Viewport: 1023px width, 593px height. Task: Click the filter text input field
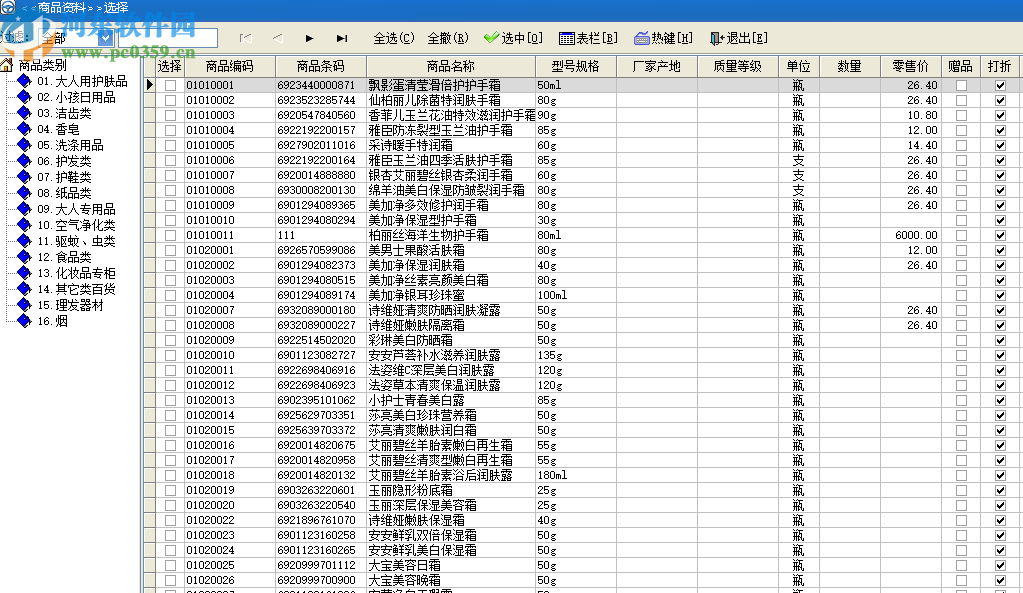pos(166,38)
